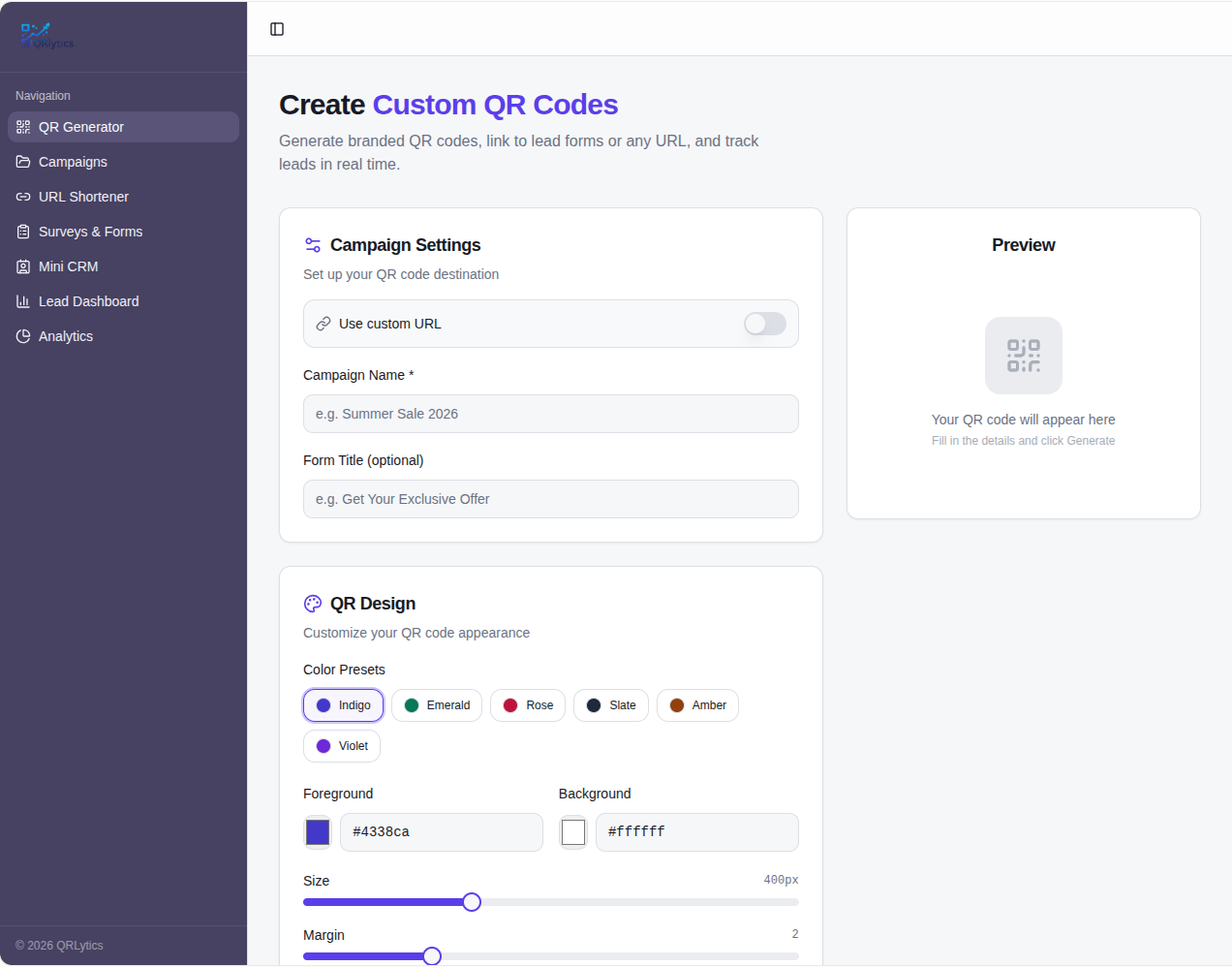Image resolution: width=1232 pixels, height=967 pixels.
Task: Click the Campaigns folder icon
Action: 23,162
